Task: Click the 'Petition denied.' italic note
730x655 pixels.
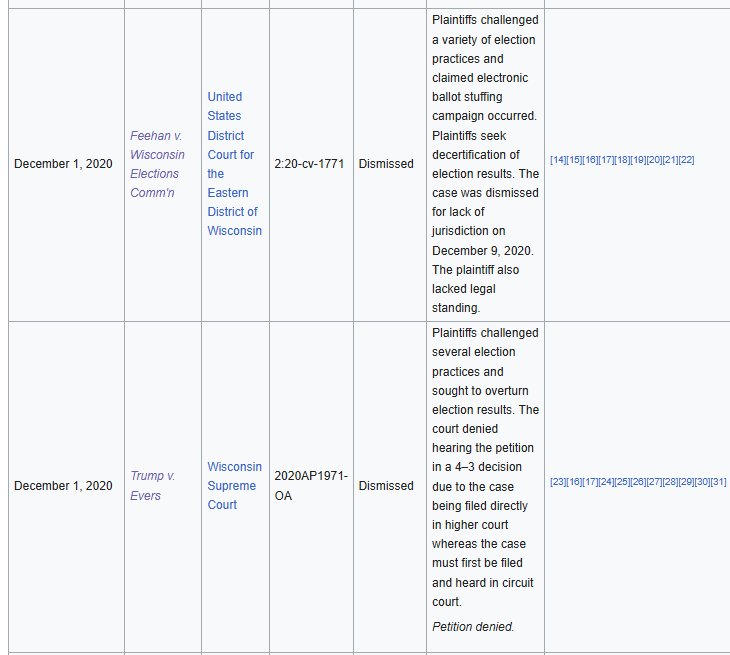Action: click(x=473, y=627)
